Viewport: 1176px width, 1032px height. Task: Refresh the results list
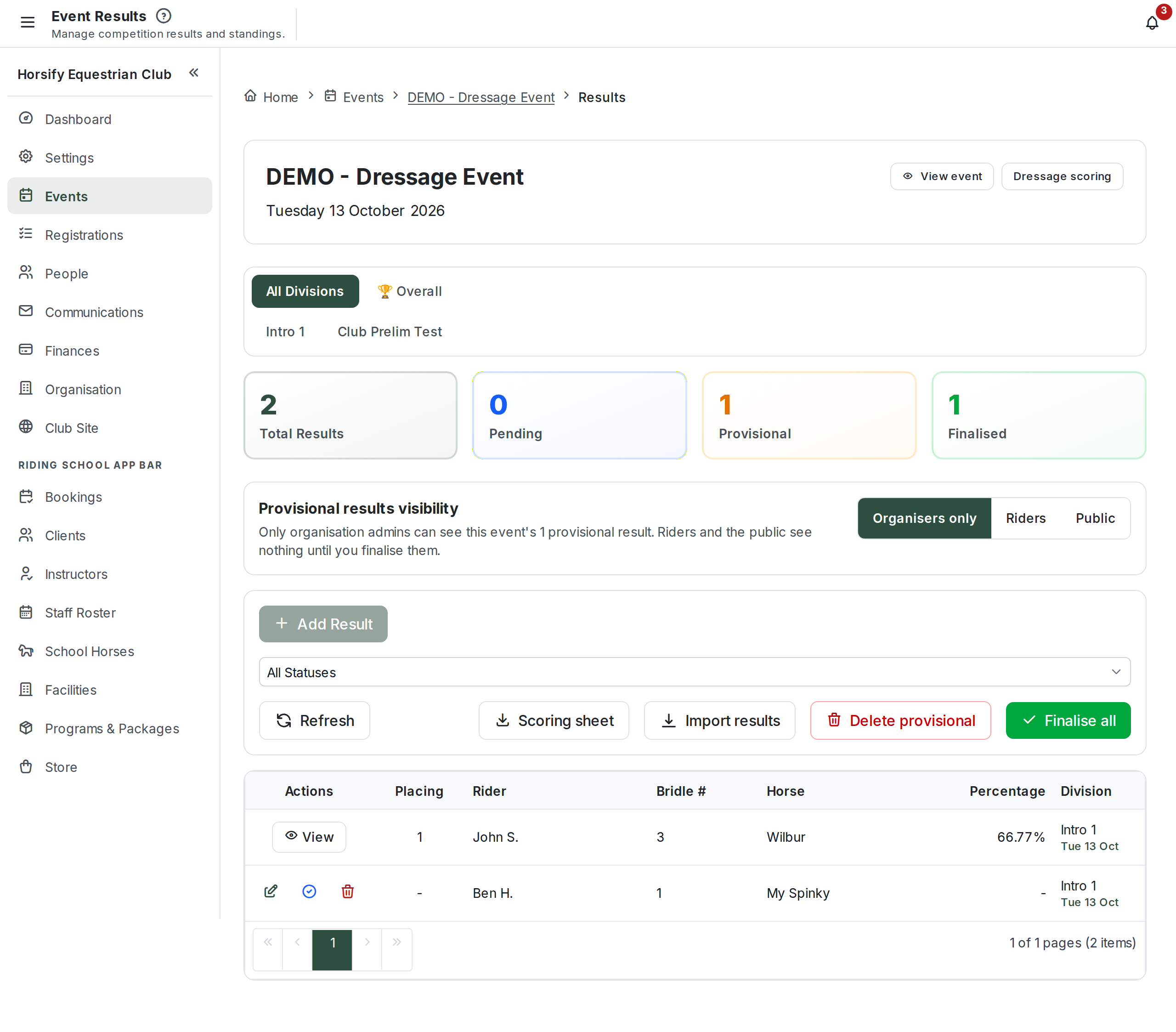(x=314, y=720)
